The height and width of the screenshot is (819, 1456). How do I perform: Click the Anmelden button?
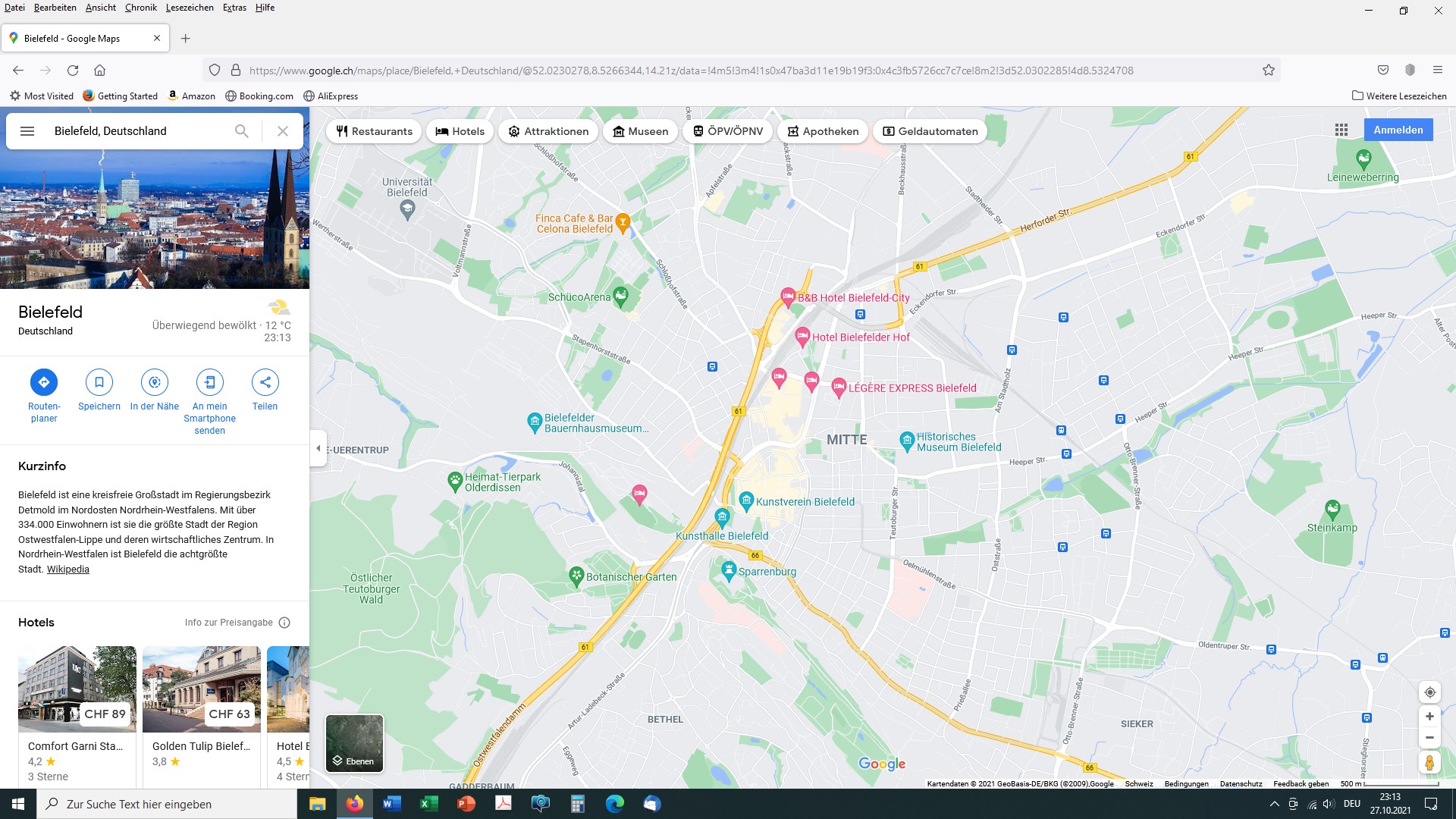[x=1398, y=130]
